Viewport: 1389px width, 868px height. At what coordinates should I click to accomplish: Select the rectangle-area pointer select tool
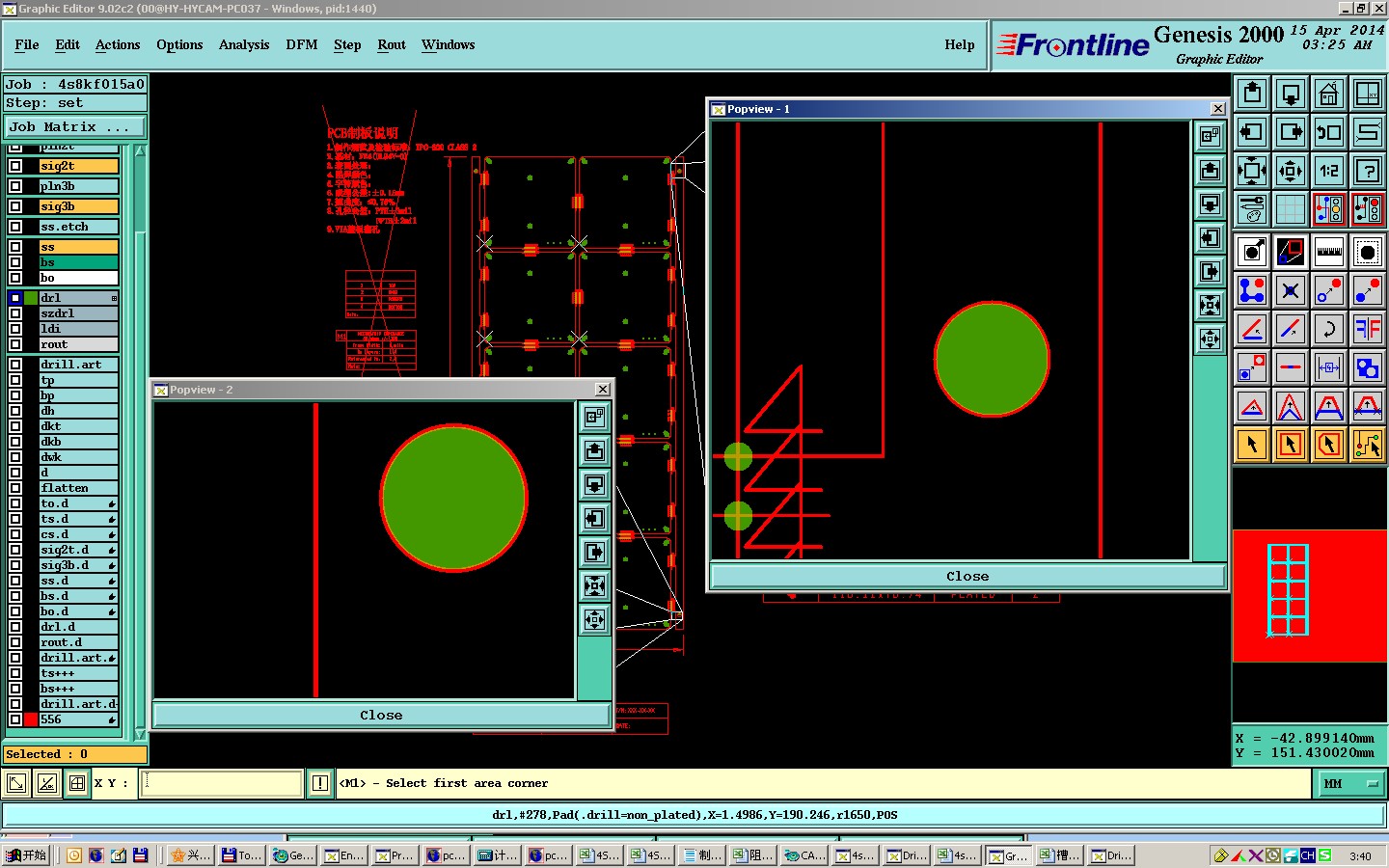tap(1291, 445)
